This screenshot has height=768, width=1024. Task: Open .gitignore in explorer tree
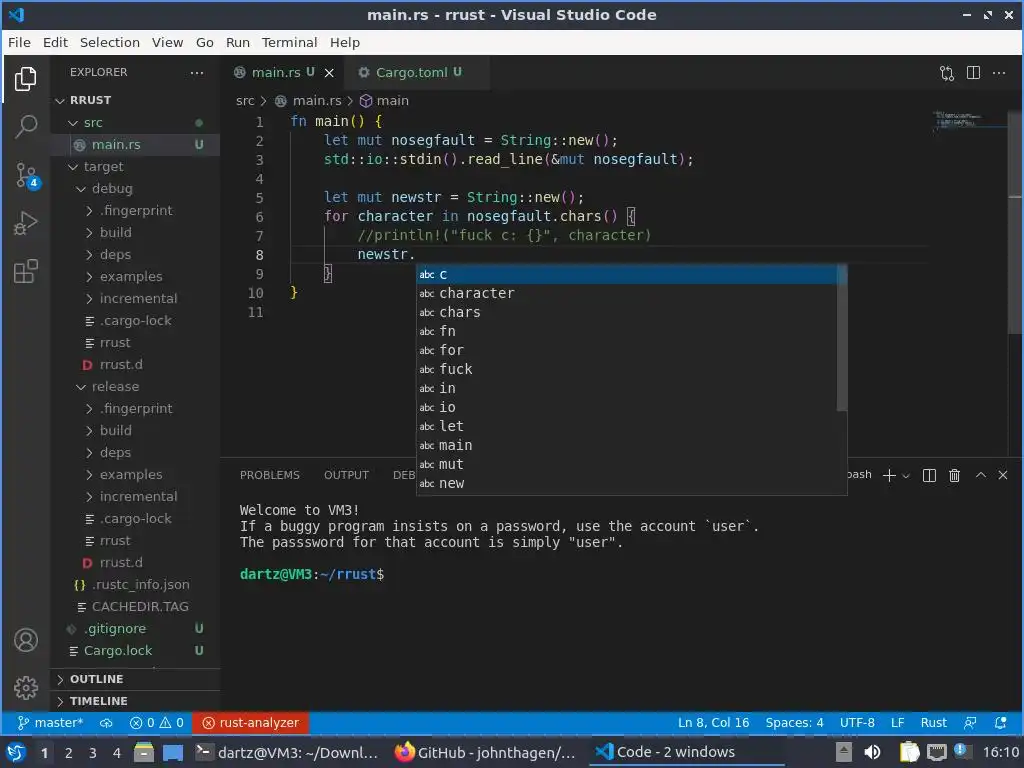tap(135, 629)
